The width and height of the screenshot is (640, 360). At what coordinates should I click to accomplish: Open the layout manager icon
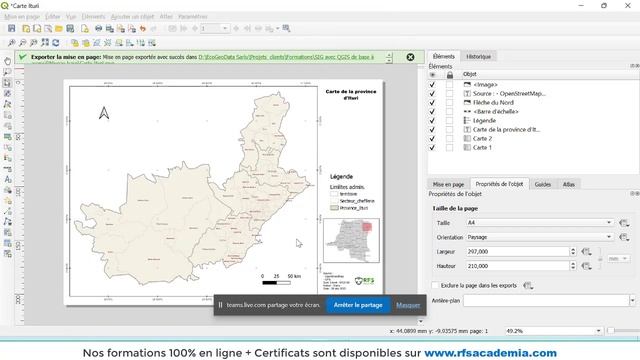tap(48, 28)
